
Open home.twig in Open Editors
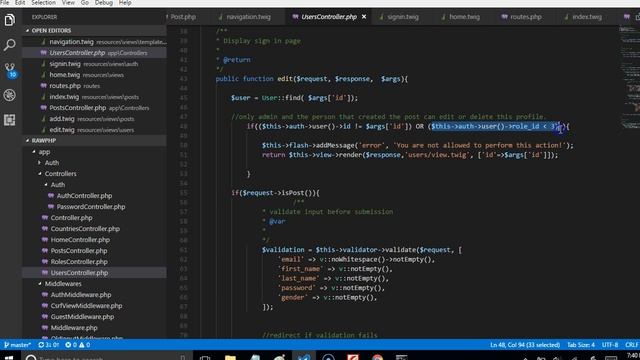(x=94, y=75)
